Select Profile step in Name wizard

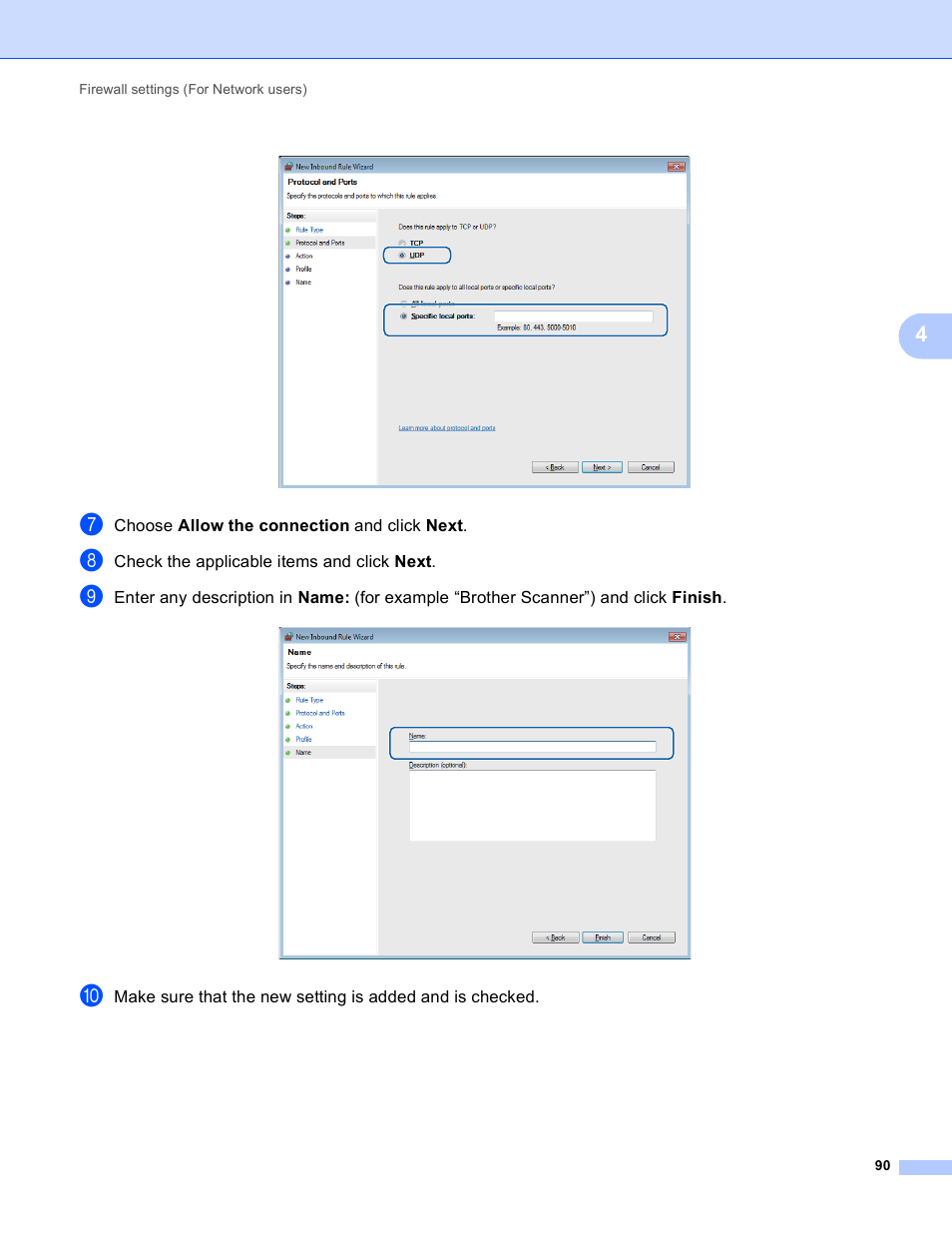(303, 740)
